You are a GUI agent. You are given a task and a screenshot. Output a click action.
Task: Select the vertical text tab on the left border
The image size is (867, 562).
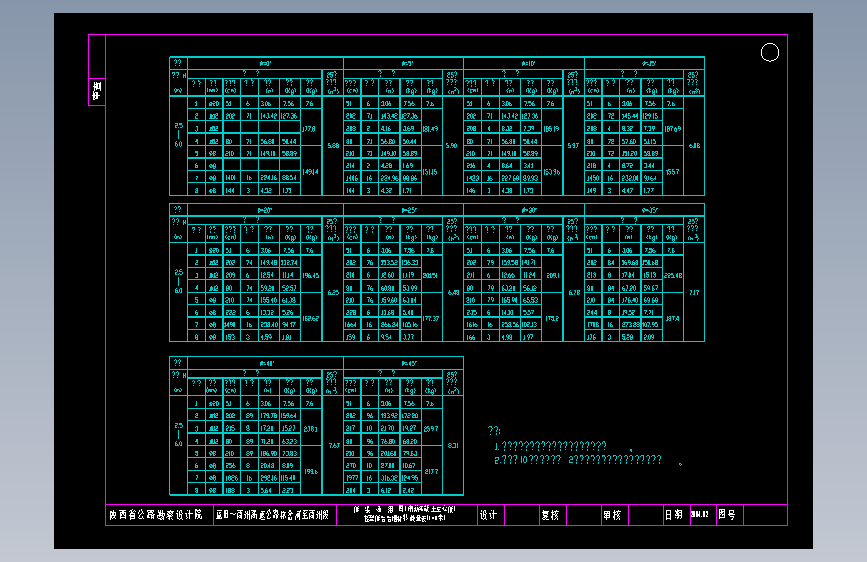click(97, 91)
